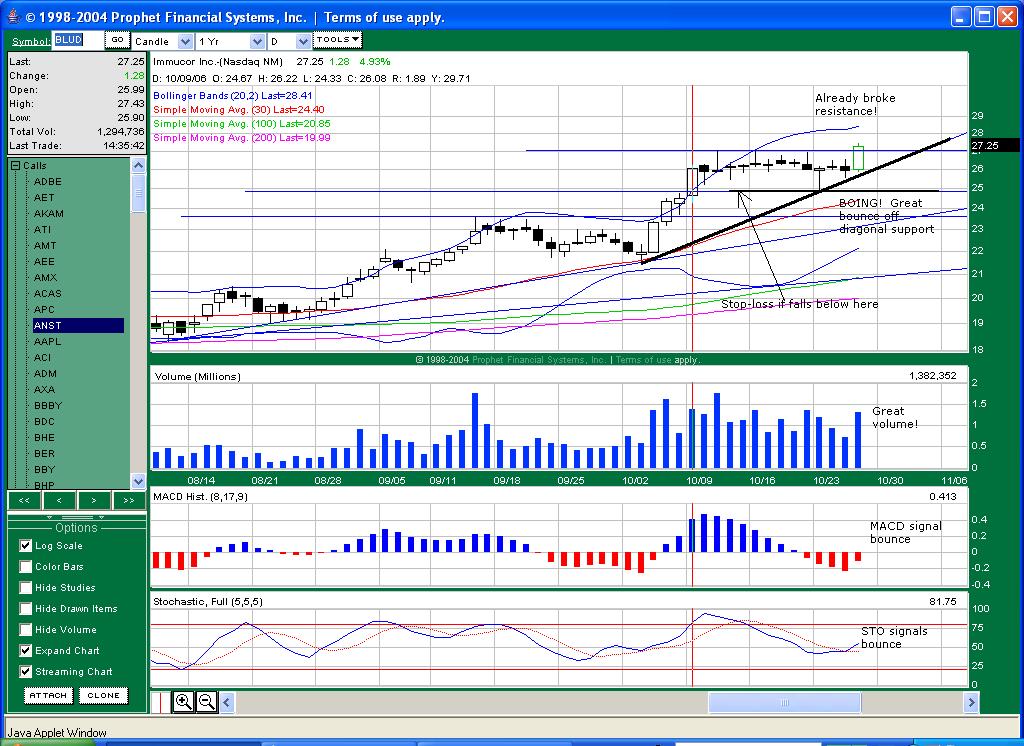Click the small red-line box beside zoom icons

(x=161, y=702)
